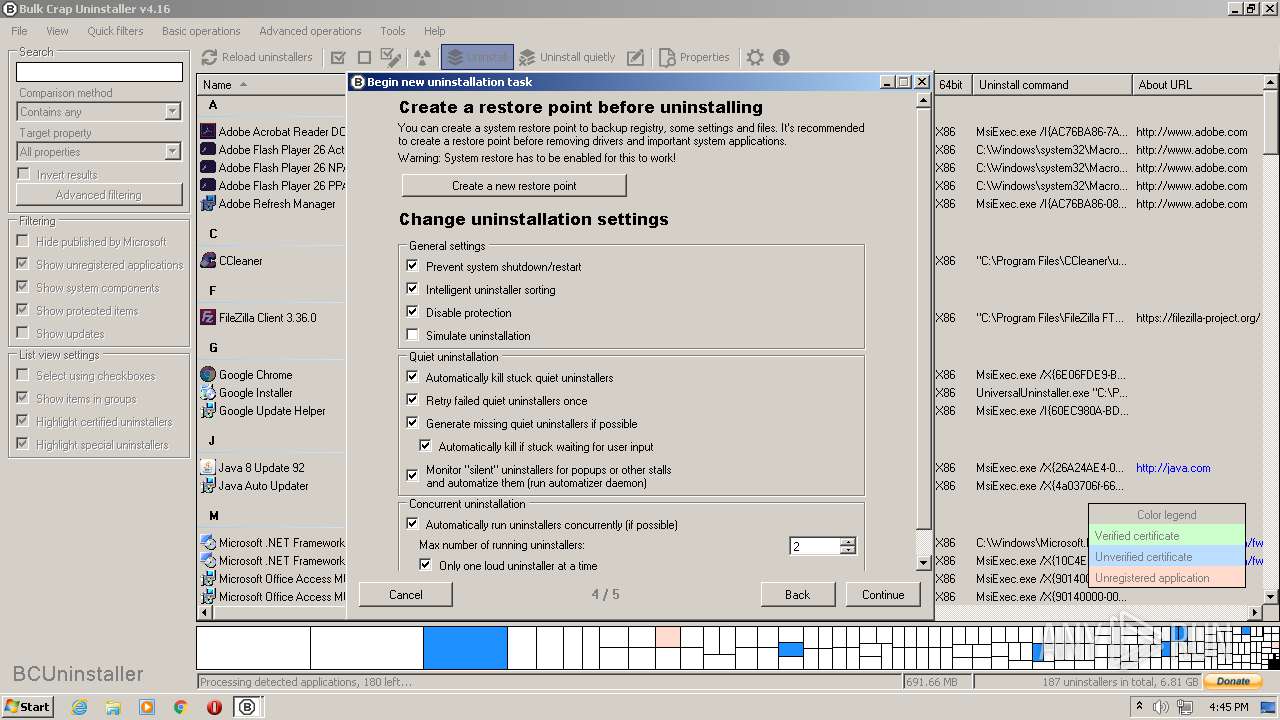The image size is (1280, 720).
Task: Click the Donate button
Action: (x=1233, y=681)
